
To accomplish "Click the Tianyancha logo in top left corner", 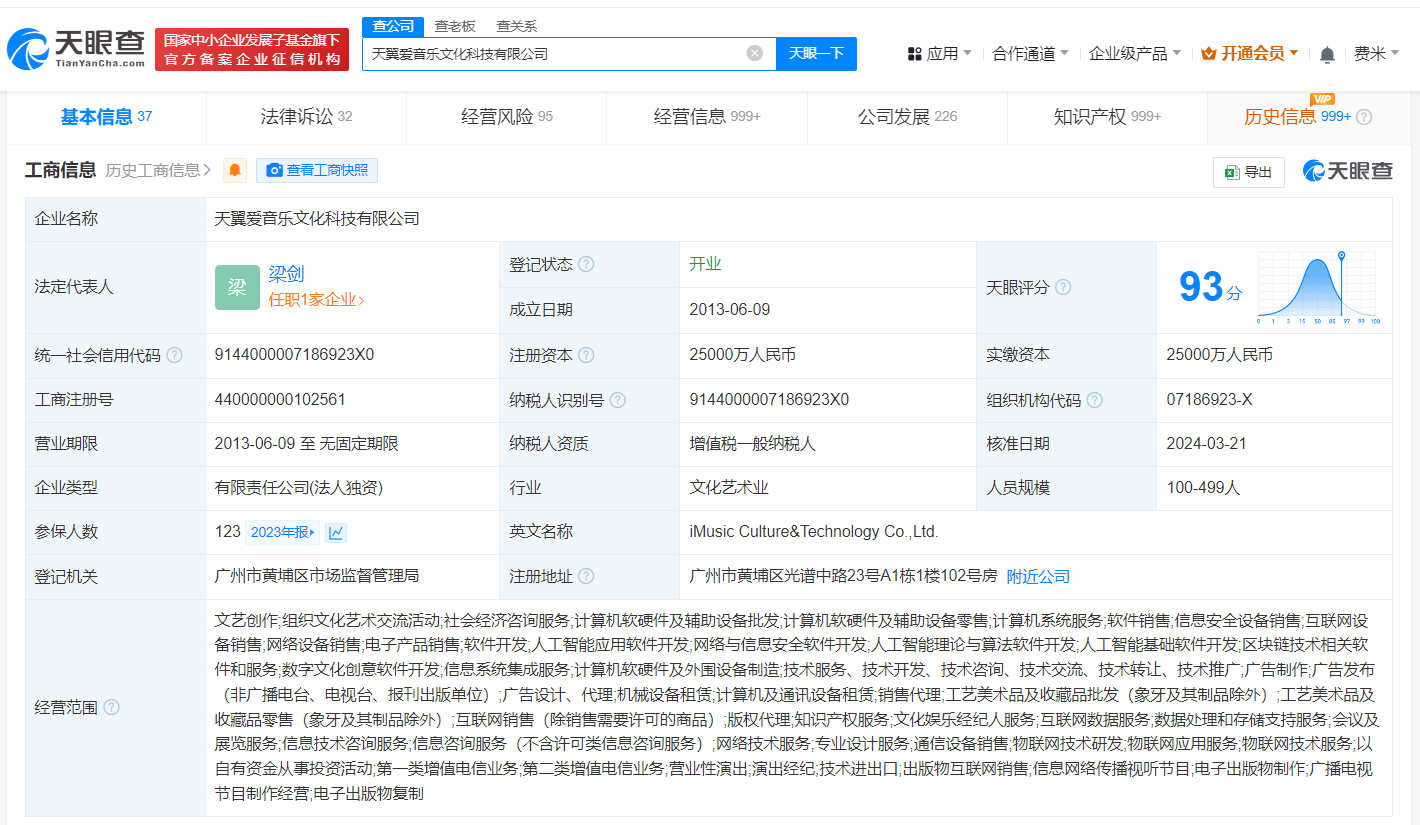I will tap(68, 46).
